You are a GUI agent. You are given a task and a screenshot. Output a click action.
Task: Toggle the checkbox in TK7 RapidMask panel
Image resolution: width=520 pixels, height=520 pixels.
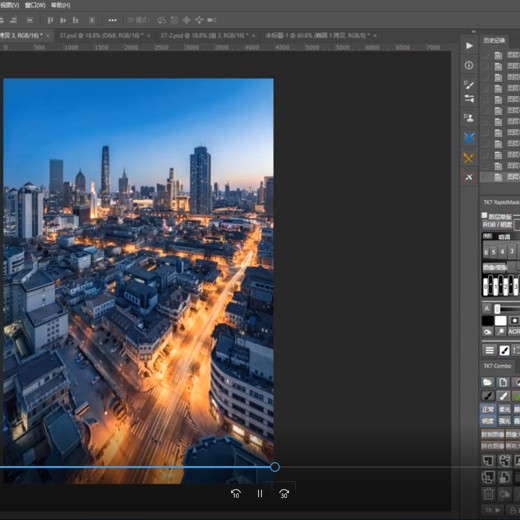(484, 215)
